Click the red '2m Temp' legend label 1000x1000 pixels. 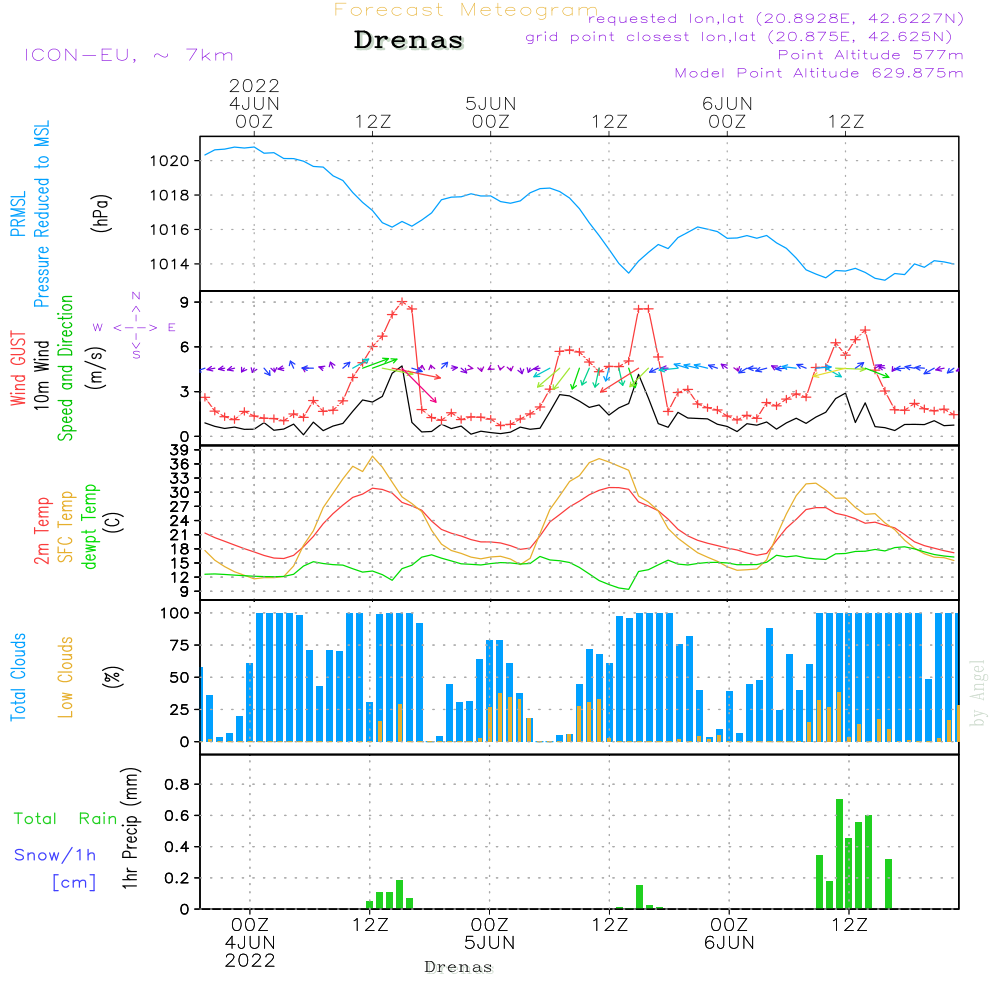42,531
